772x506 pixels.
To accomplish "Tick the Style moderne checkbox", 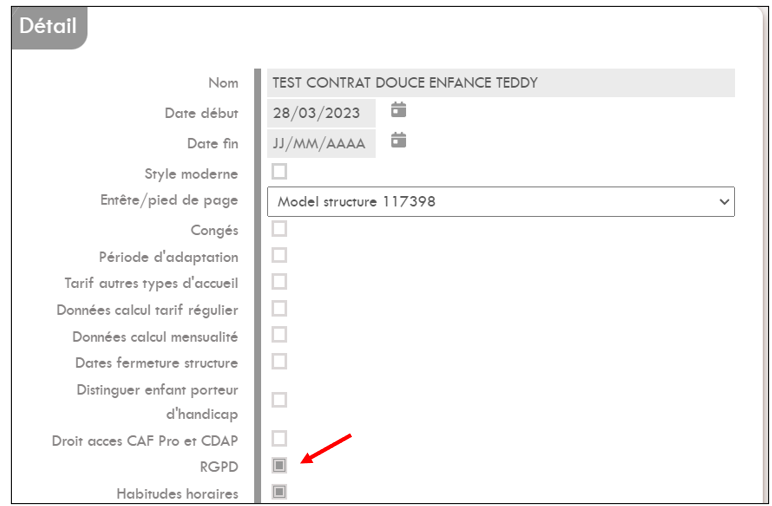I will click(x=279, y=172).
